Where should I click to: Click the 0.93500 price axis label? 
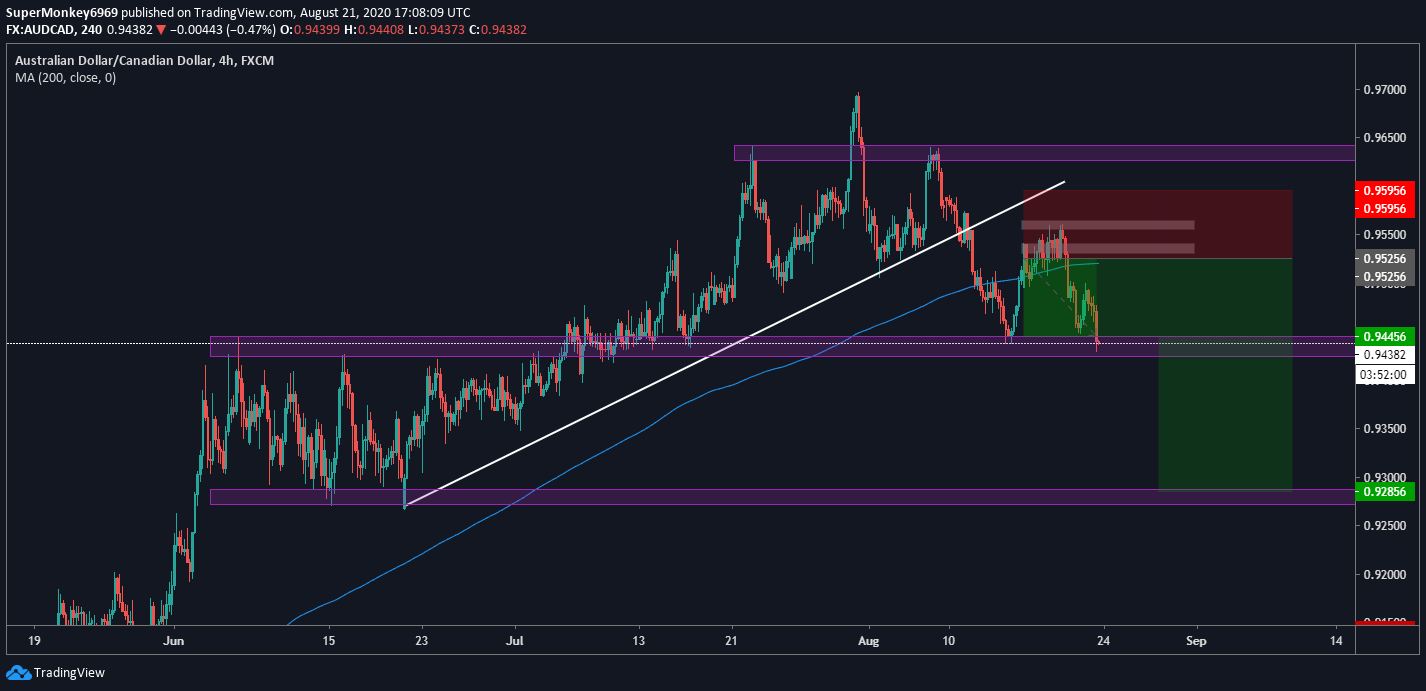coord(1384,429)
